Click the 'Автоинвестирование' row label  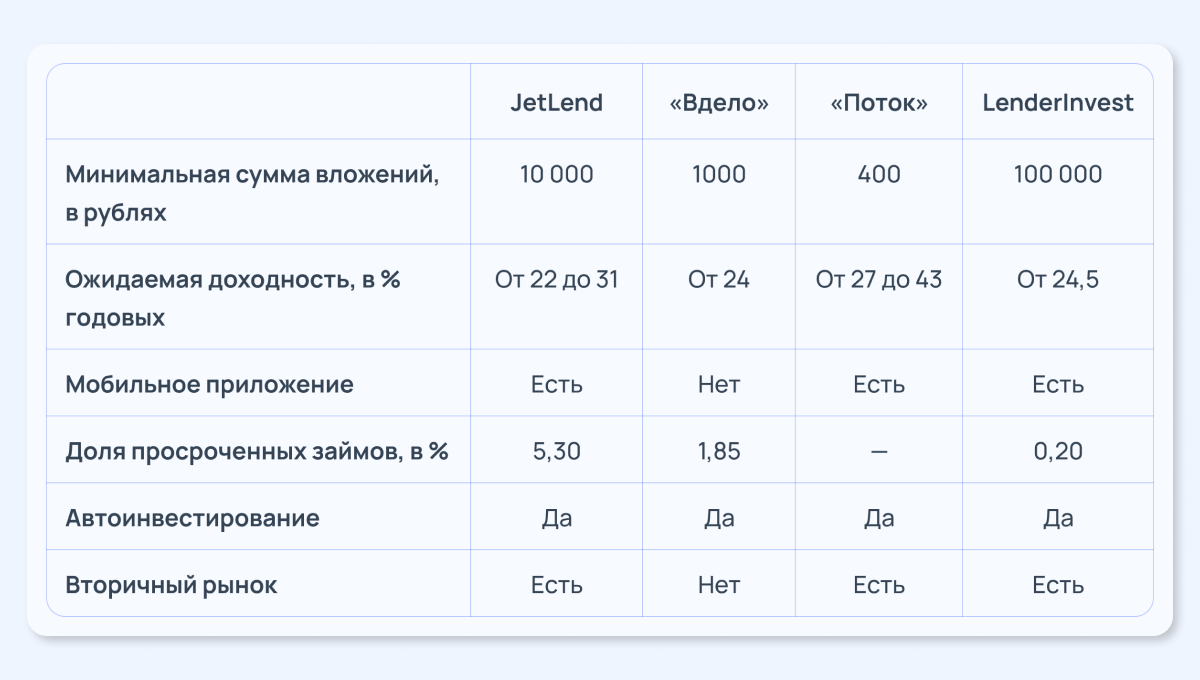[192, 518]
